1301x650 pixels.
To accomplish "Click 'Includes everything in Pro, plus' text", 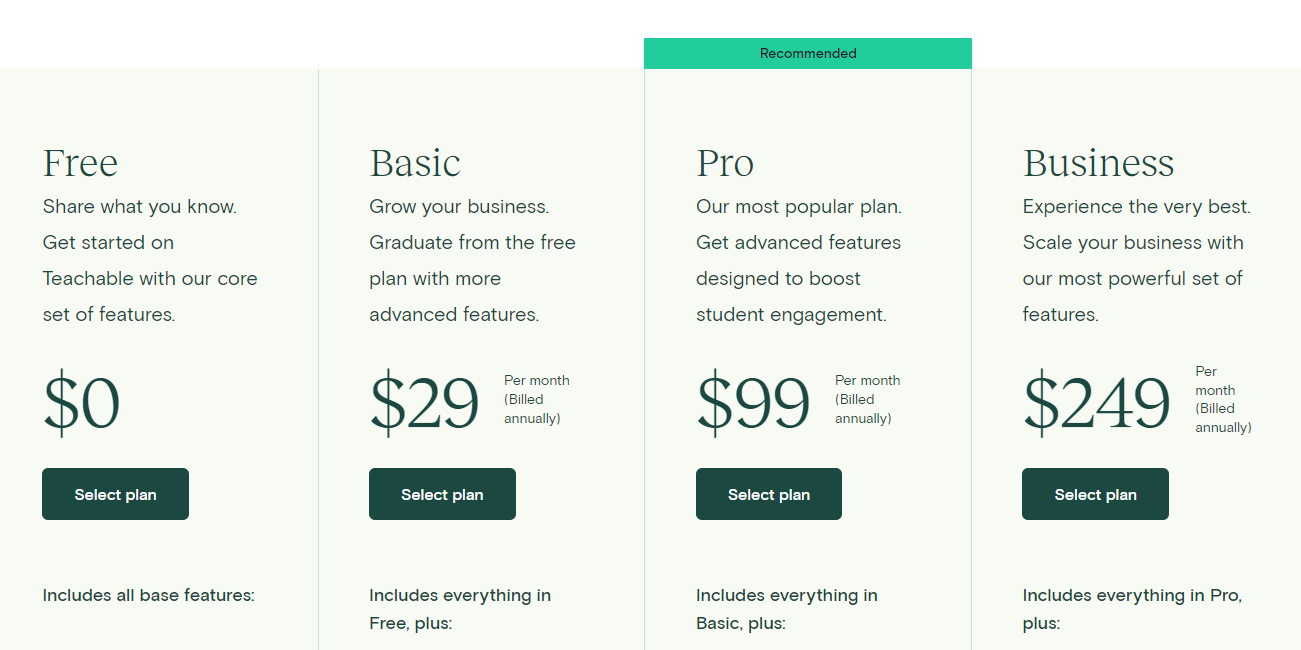I will [1132, 609].
